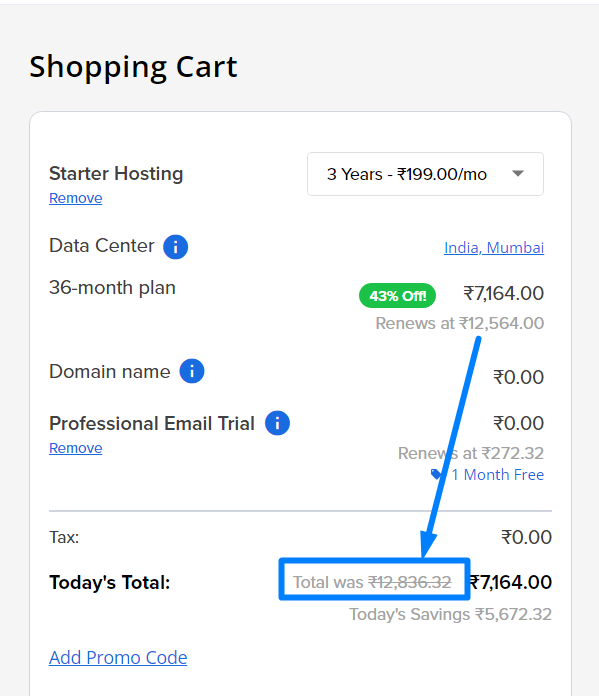Open the Data Center info icon

pyautogui.click(x=175, y=247)
